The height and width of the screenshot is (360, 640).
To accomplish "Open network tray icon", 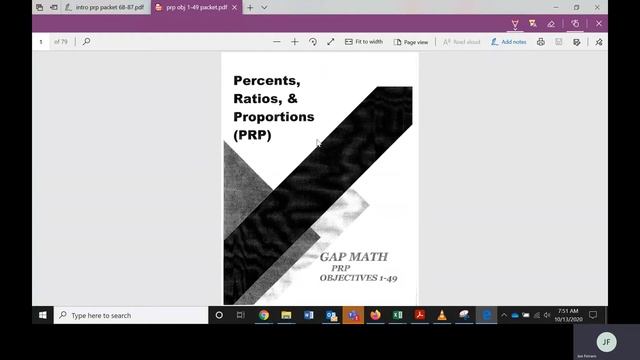I will [x=537, y=315].
